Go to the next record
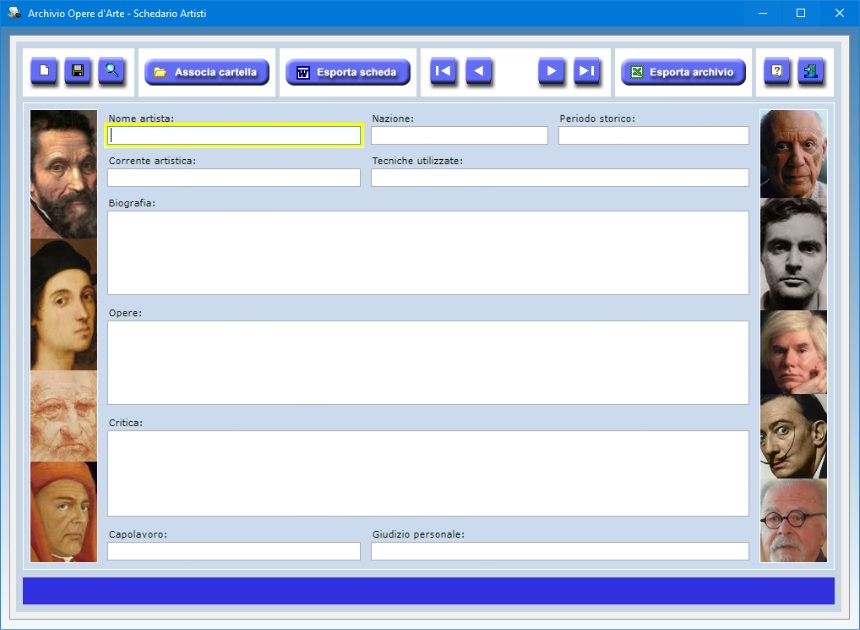The width and height of the screenshot is (860, 630). point(551,71)
